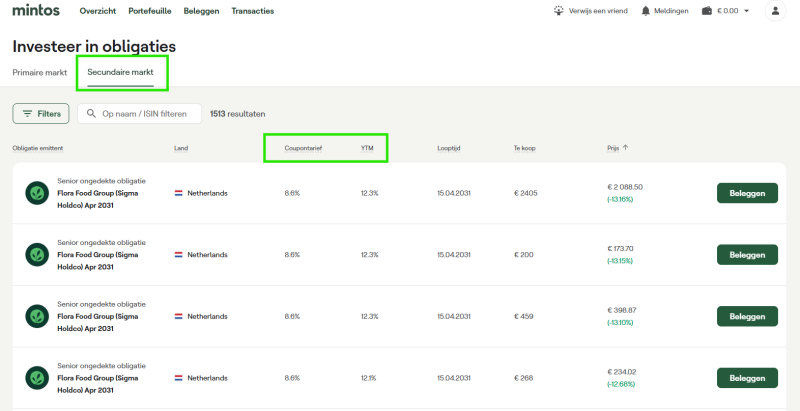
Task: Sort by Obligatie emittent column header
Action: pyautogui.click(x=38, y=148)
